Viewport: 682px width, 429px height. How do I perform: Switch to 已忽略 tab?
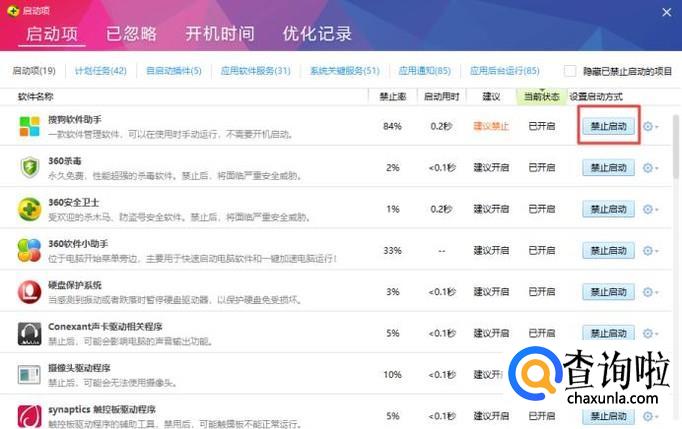tap(131, 34)
